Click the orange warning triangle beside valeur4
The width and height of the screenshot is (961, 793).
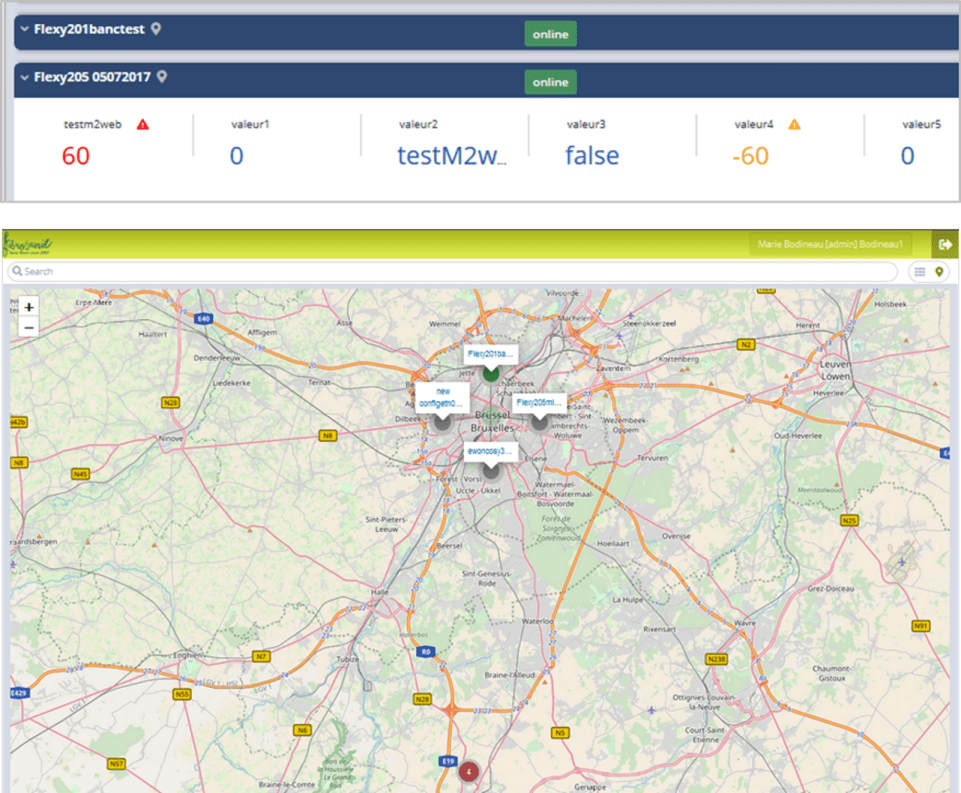(794, 125)
